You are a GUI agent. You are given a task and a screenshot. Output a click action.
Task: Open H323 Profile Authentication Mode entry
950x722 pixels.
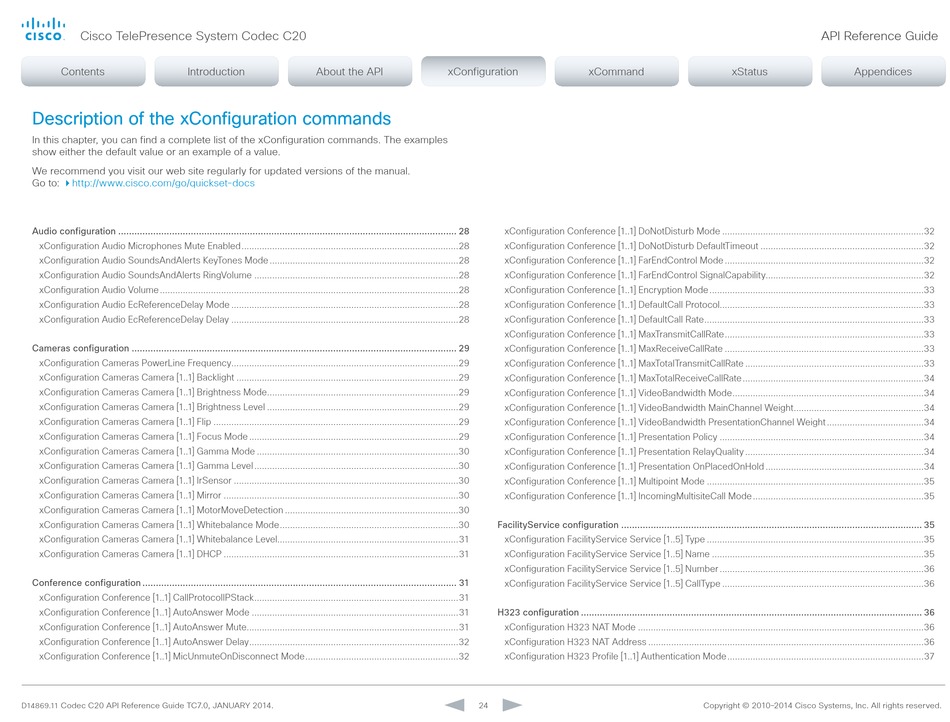(x=719, y=656)
